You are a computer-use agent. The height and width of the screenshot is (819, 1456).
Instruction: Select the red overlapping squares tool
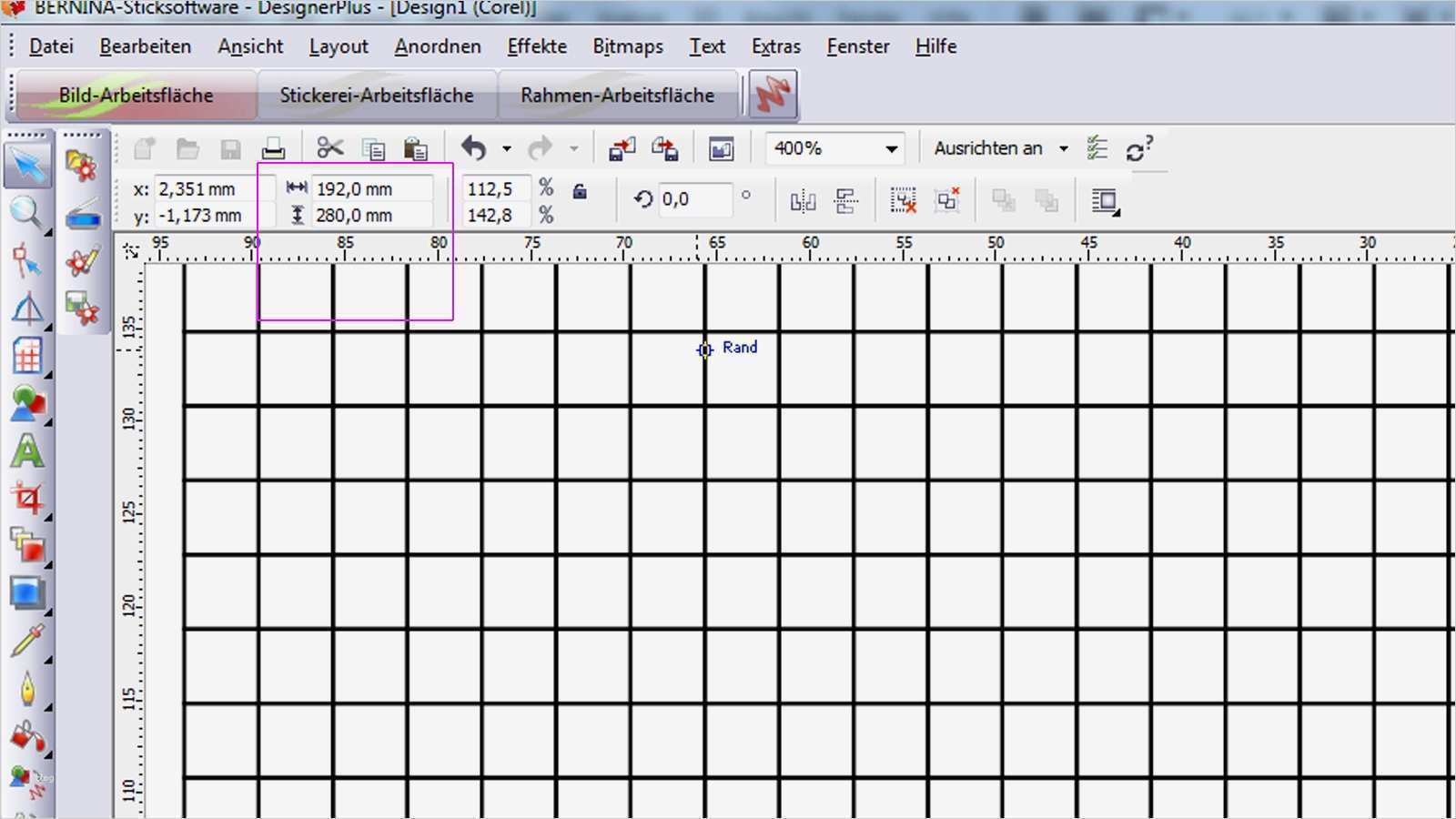[27, 546]
